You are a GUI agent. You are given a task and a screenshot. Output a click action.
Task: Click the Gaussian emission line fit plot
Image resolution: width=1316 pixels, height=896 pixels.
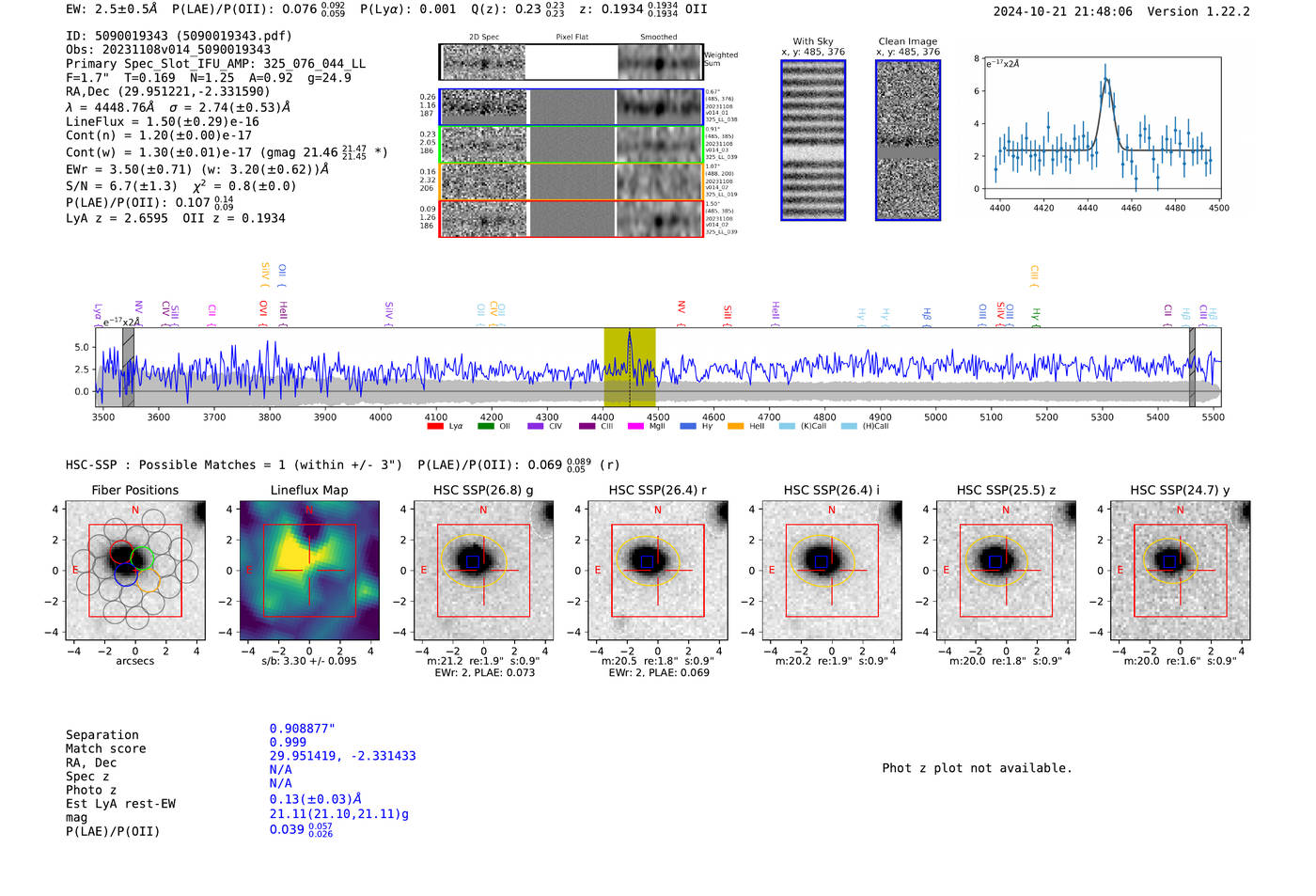point(1102,128)
